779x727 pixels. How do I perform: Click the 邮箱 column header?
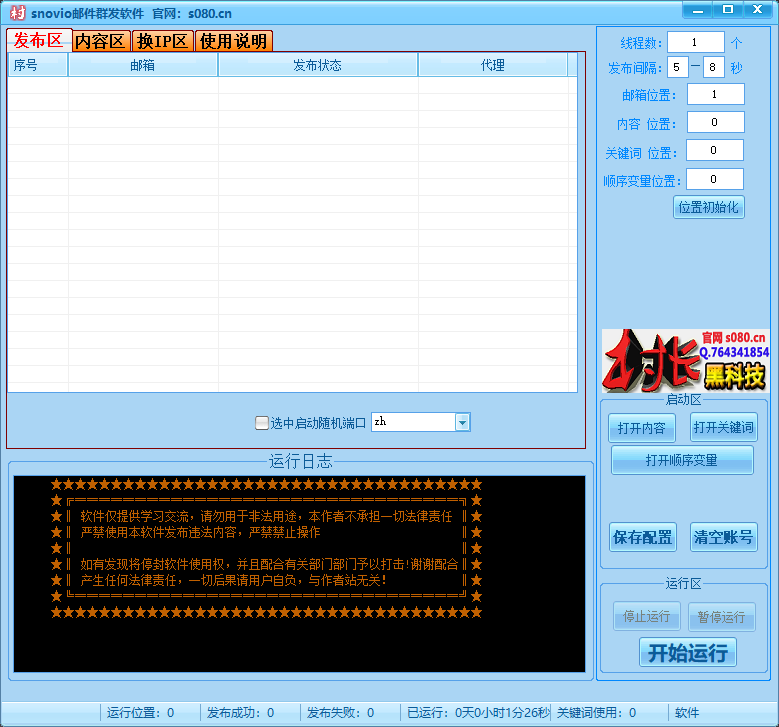143,65
